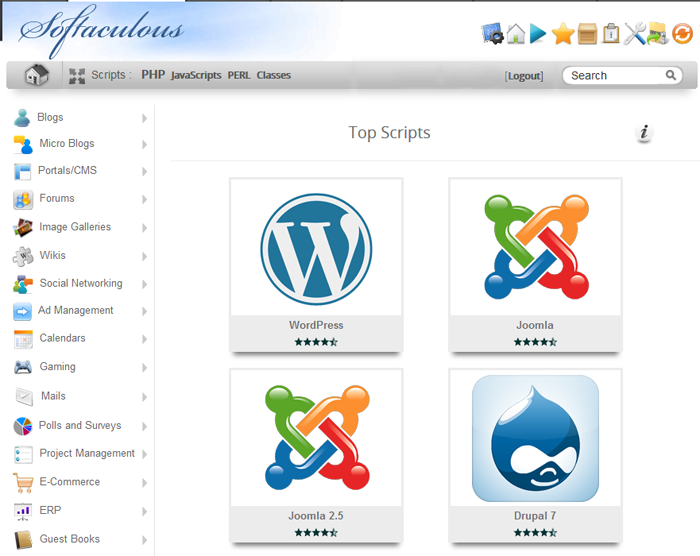The height and width of the screenshot is (556, 700).
Task: Open the Drupal 7 script name link
Action: click(535, 516)
